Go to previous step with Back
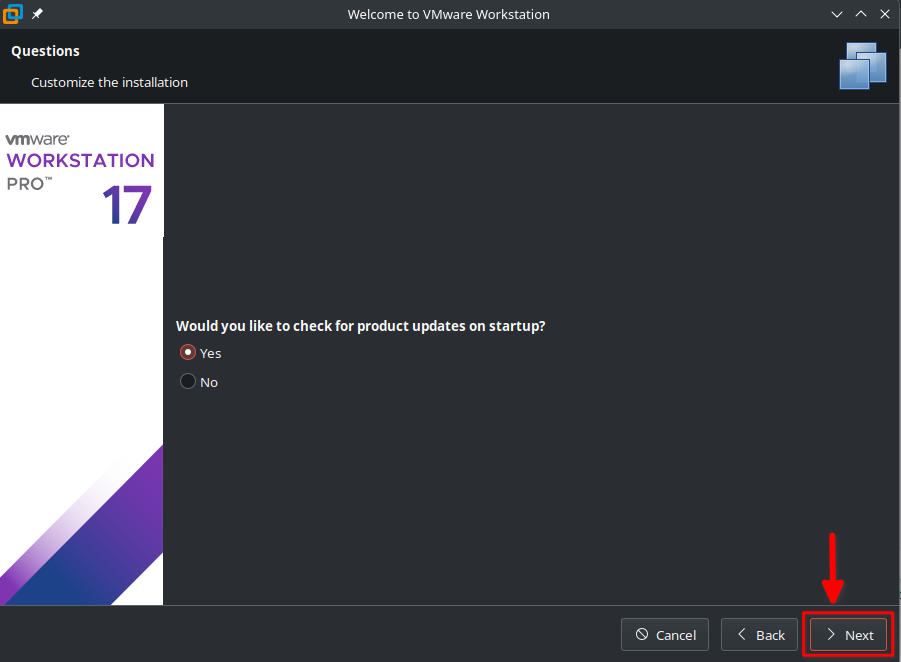Screen dimensions: 901x662 pos(760,635)
